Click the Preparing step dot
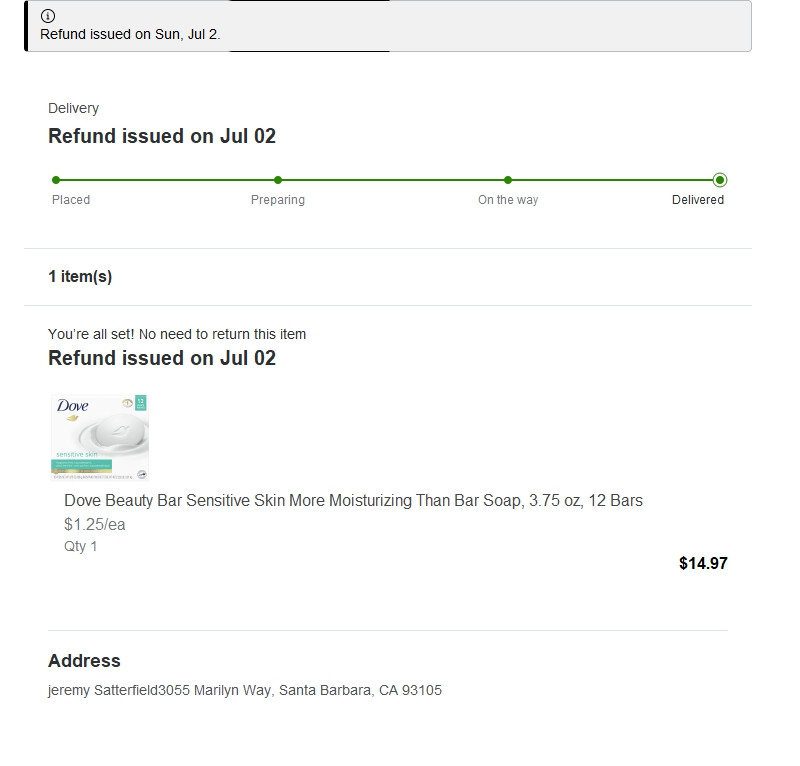800x766 pixels. click(278, 180)
